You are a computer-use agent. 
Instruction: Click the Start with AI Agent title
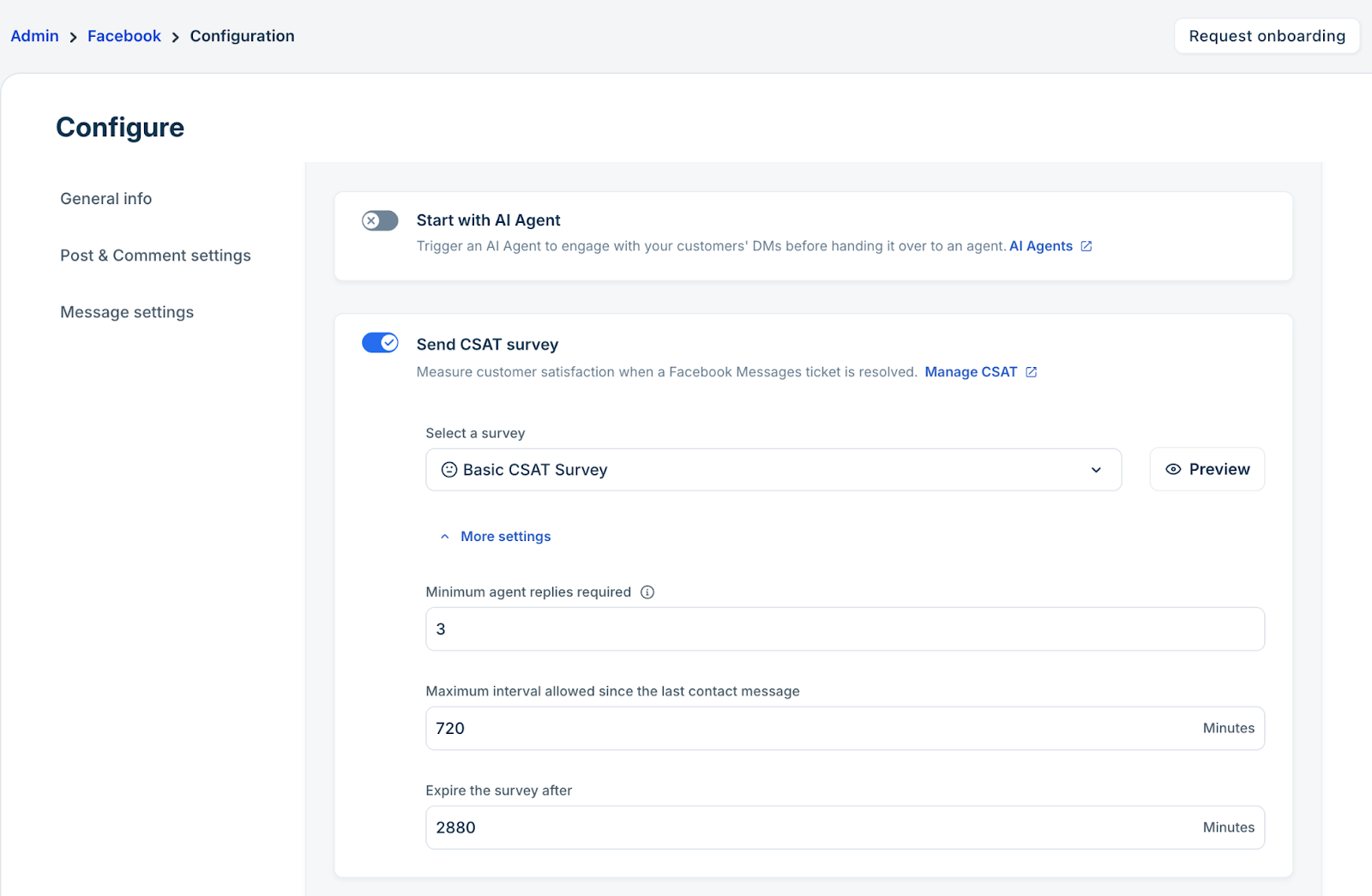click(x=489, y=220)
